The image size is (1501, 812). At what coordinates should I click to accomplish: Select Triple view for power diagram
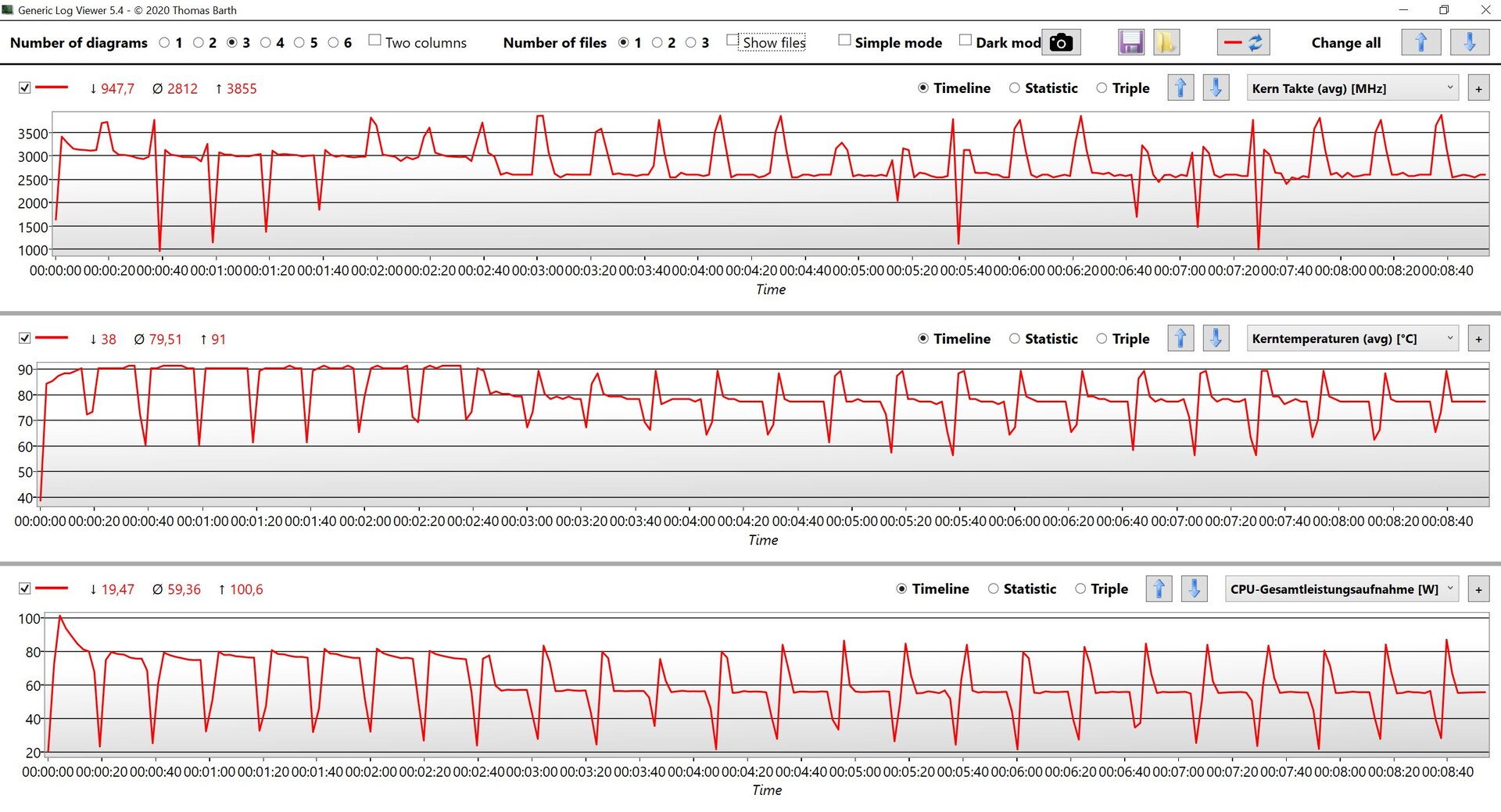click(x=1080, y=588)
